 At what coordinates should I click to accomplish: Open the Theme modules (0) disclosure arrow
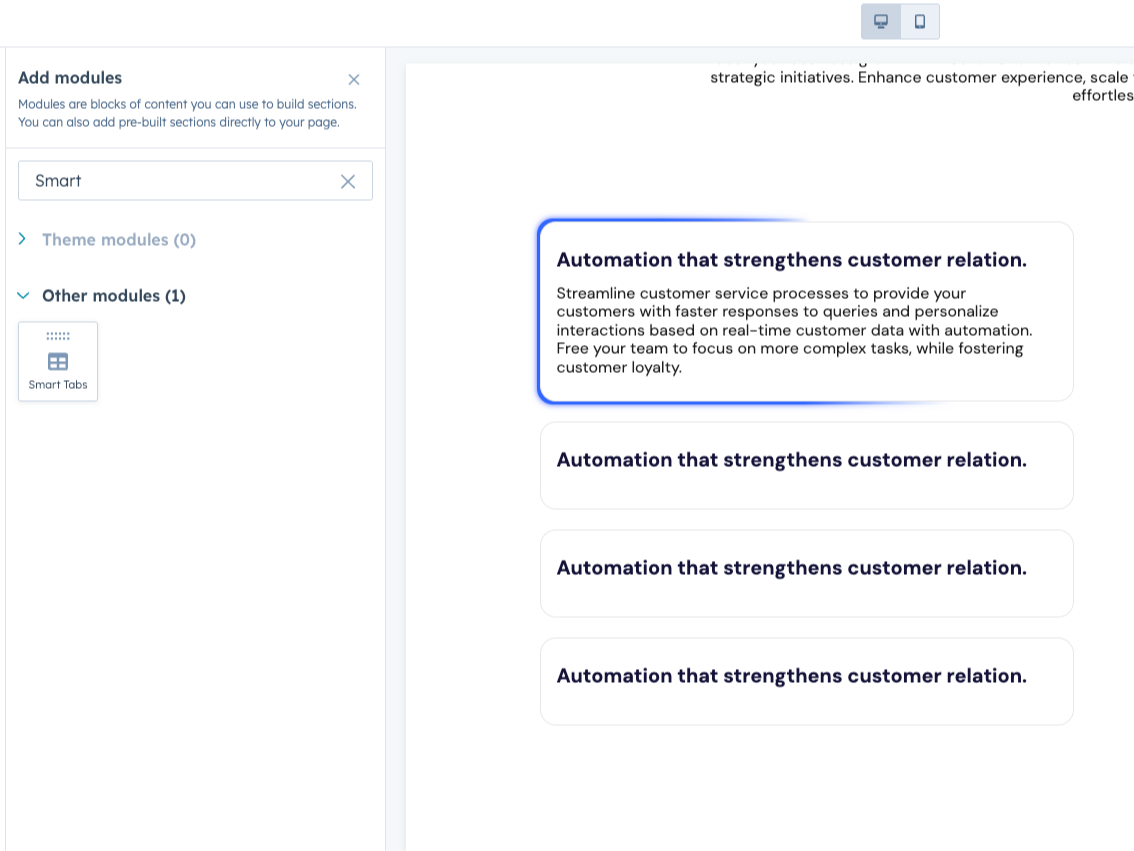tap(23, 239)
